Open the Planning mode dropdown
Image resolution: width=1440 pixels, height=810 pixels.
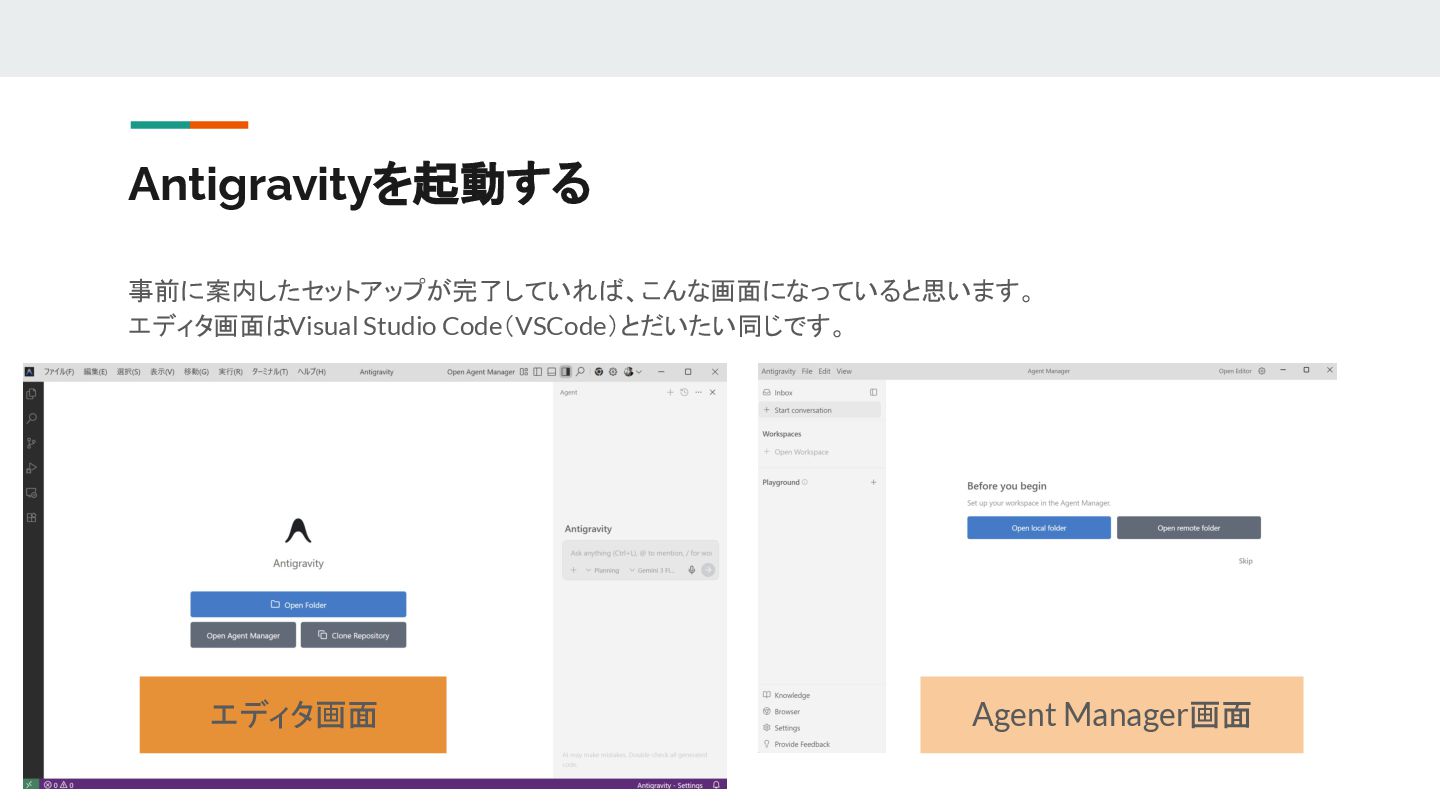[602, 570]
